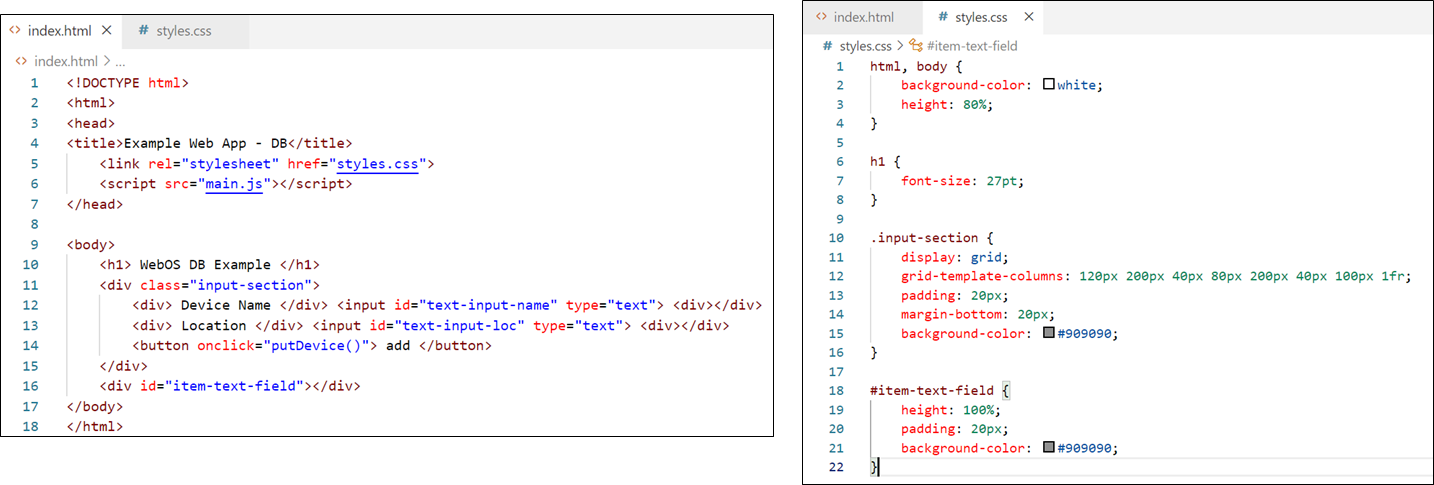This screenshot has height=485, width=1434.
Task: Click the <!DOCTYPE html> line
Action: coord(128,82)
